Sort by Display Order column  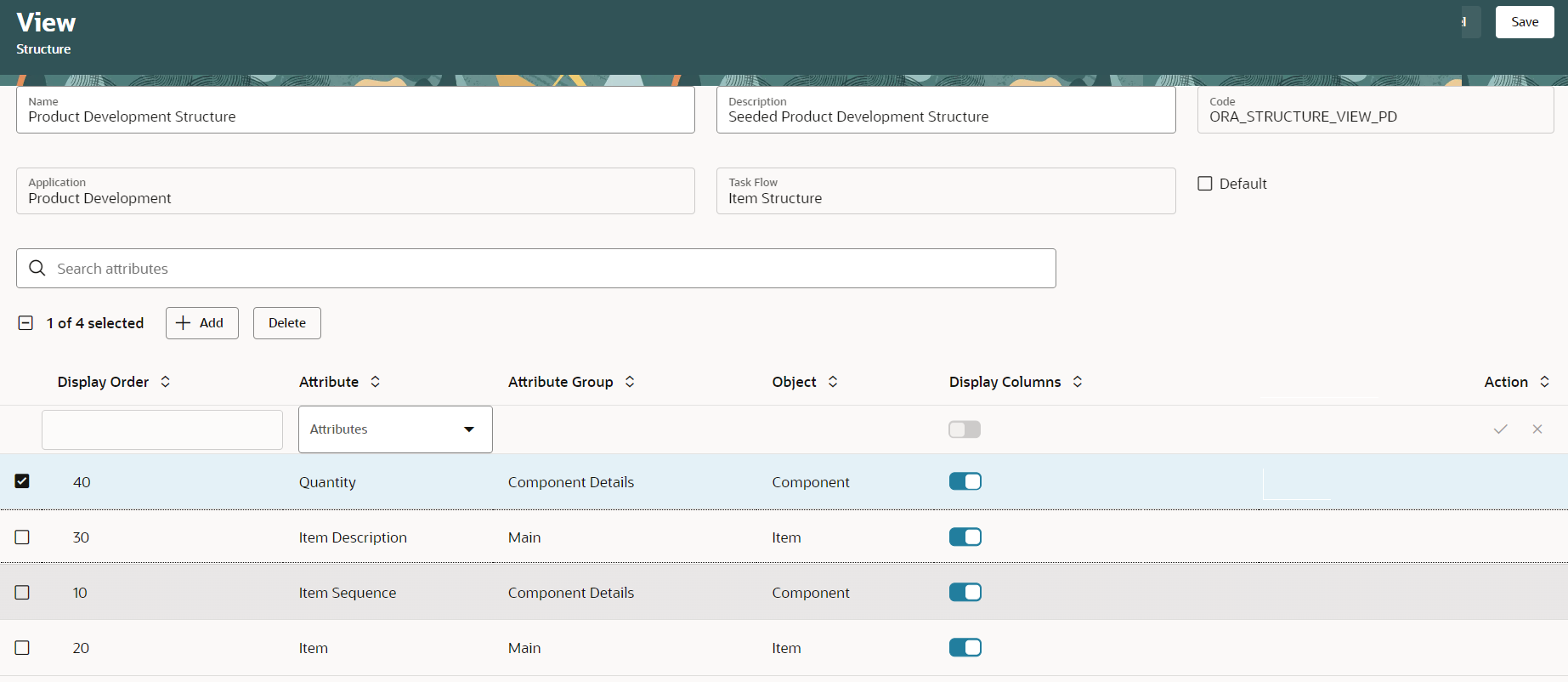(166, 382)
